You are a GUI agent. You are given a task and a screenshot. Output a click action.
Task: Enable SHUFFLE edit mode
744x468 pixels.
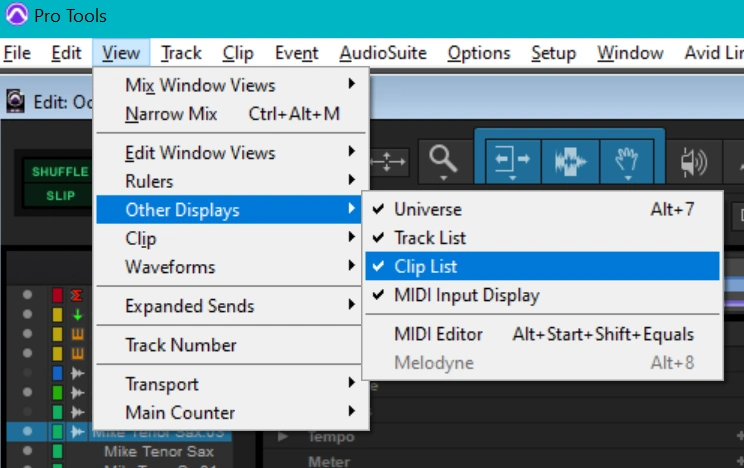(x=60, y=172)
